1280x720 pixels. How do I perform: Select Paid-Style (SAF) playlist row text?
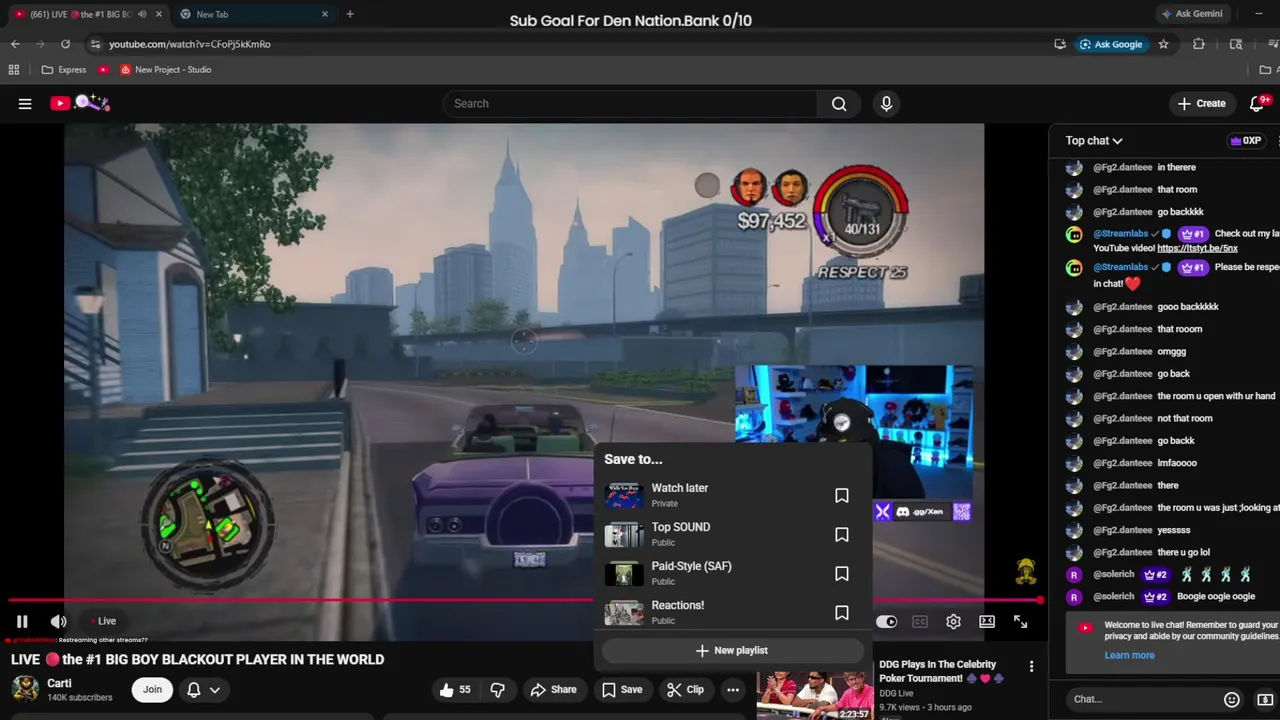coord(692,566)
